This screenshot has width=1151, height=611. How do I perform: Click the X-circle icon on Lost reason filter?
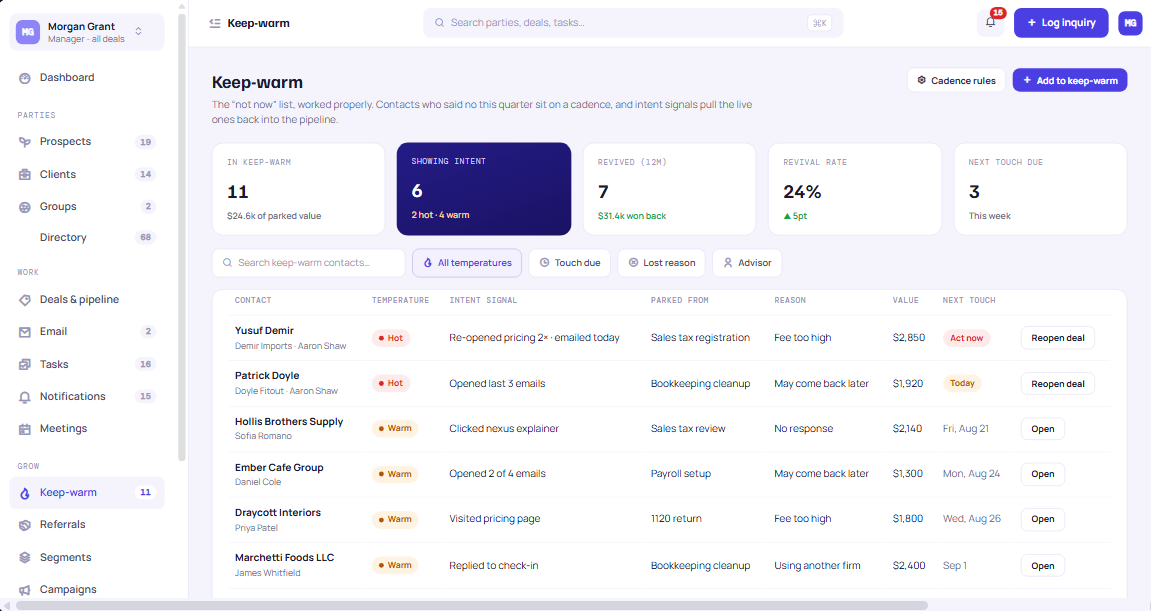(633, 263)
